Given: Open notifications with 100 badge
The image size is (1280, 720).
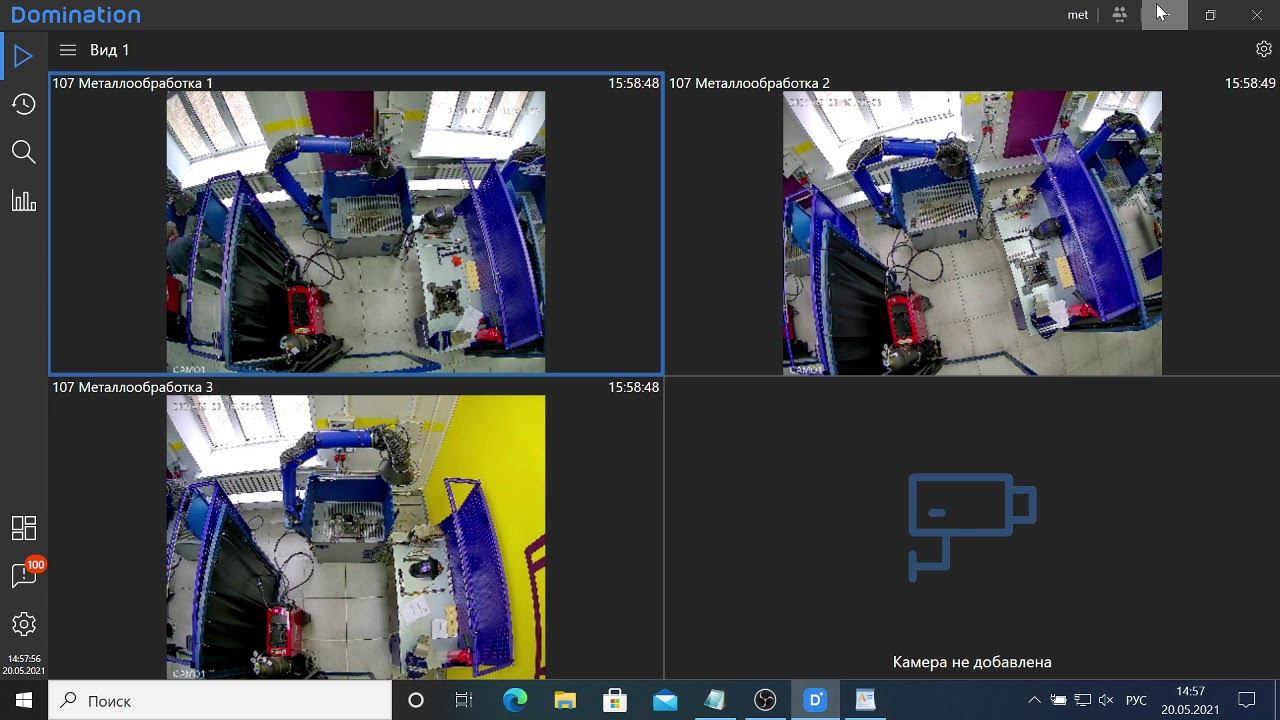Looking at the screenshot, I should (x=23, y=575).
